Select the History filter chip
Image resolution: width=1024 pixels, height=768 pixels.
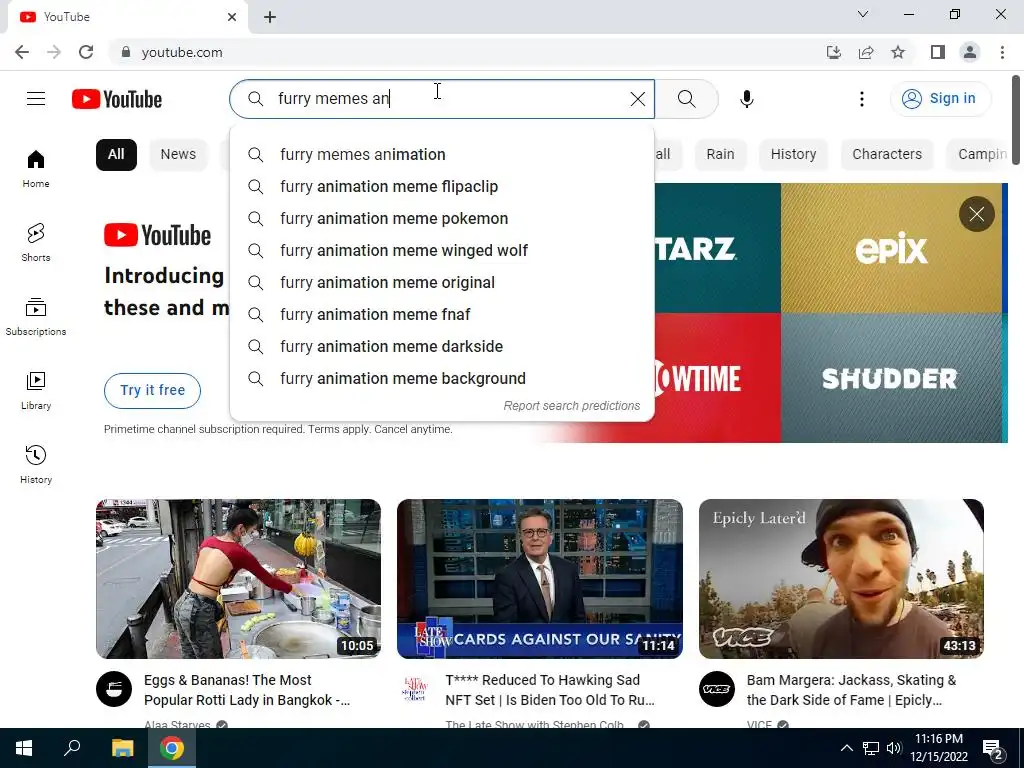click(793, 154)
